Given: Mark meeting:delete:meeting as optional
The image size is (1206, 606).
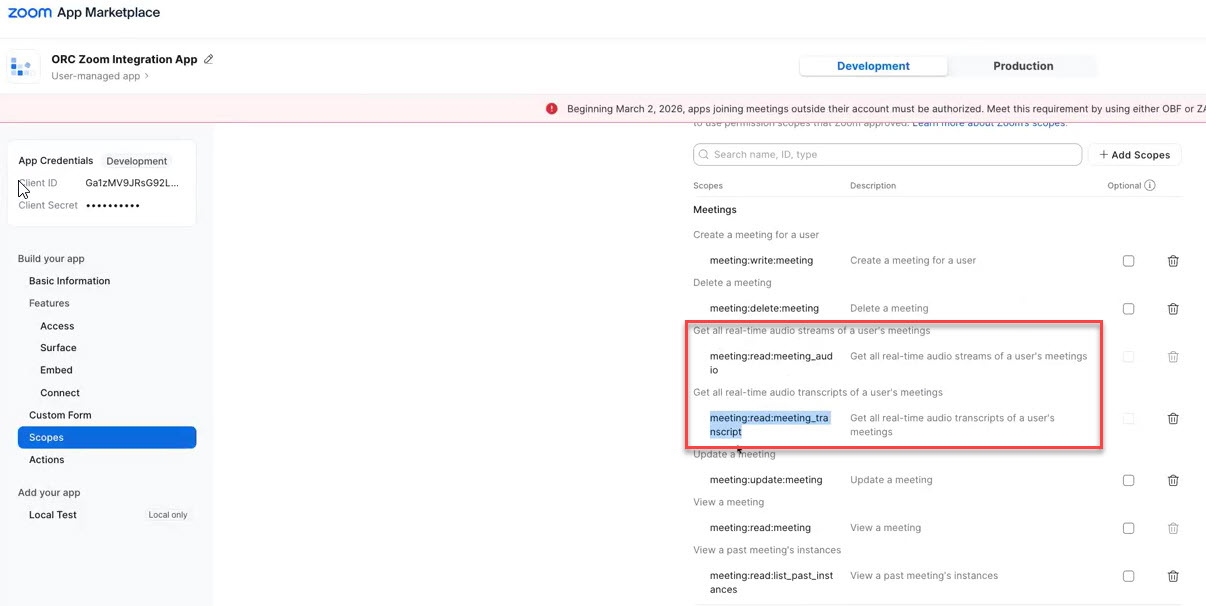Looking at the screenshot, I should [1128, 309].
